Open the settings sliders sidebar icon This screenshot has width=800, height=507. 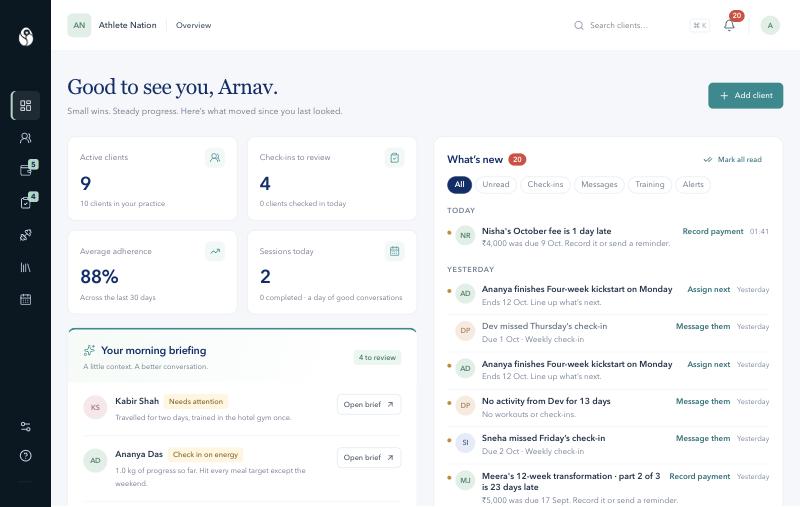26,426
